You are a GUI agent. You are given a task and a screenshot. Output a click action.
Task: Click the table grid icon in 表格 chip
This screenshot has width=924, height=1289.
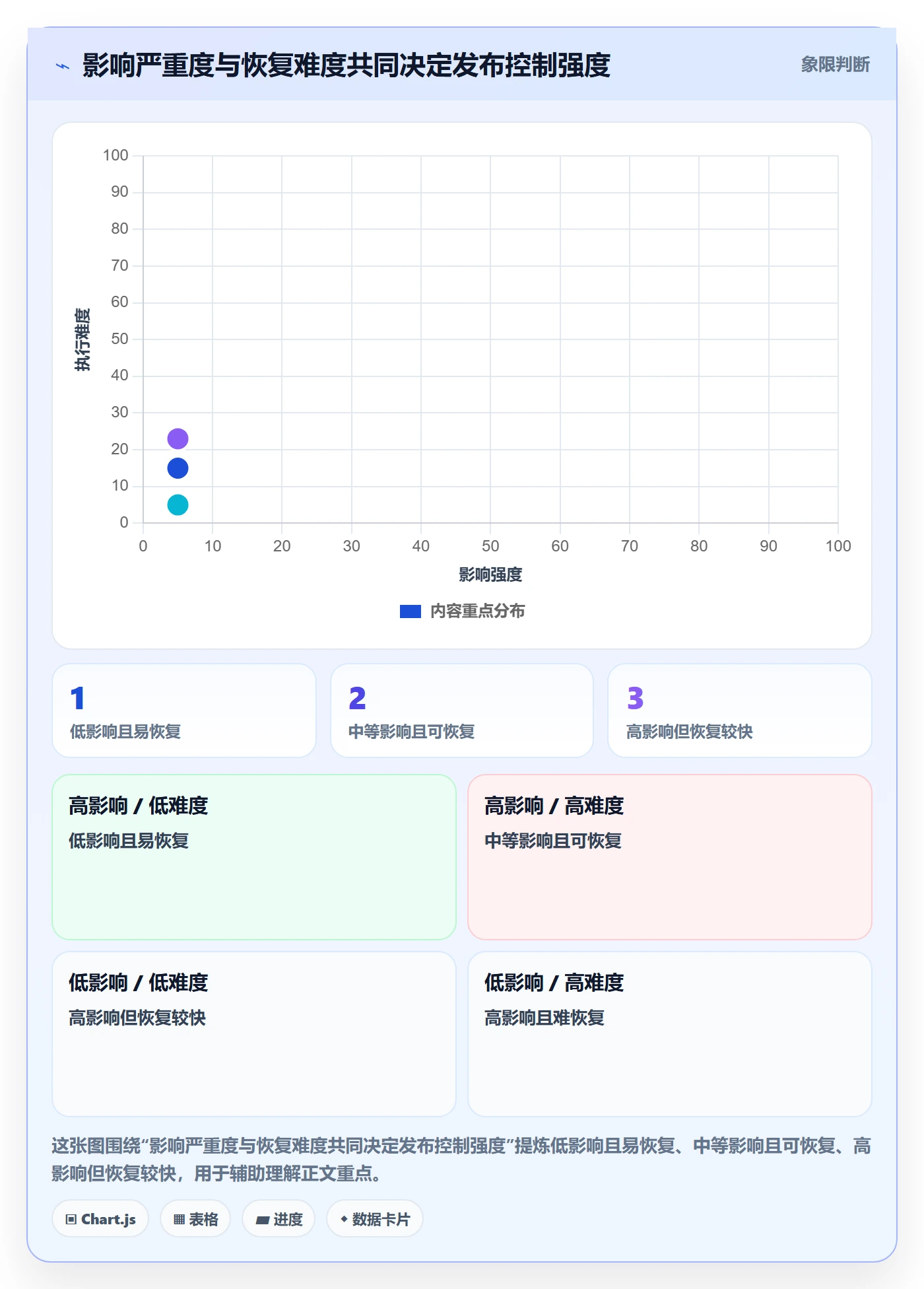[179, 1220]
